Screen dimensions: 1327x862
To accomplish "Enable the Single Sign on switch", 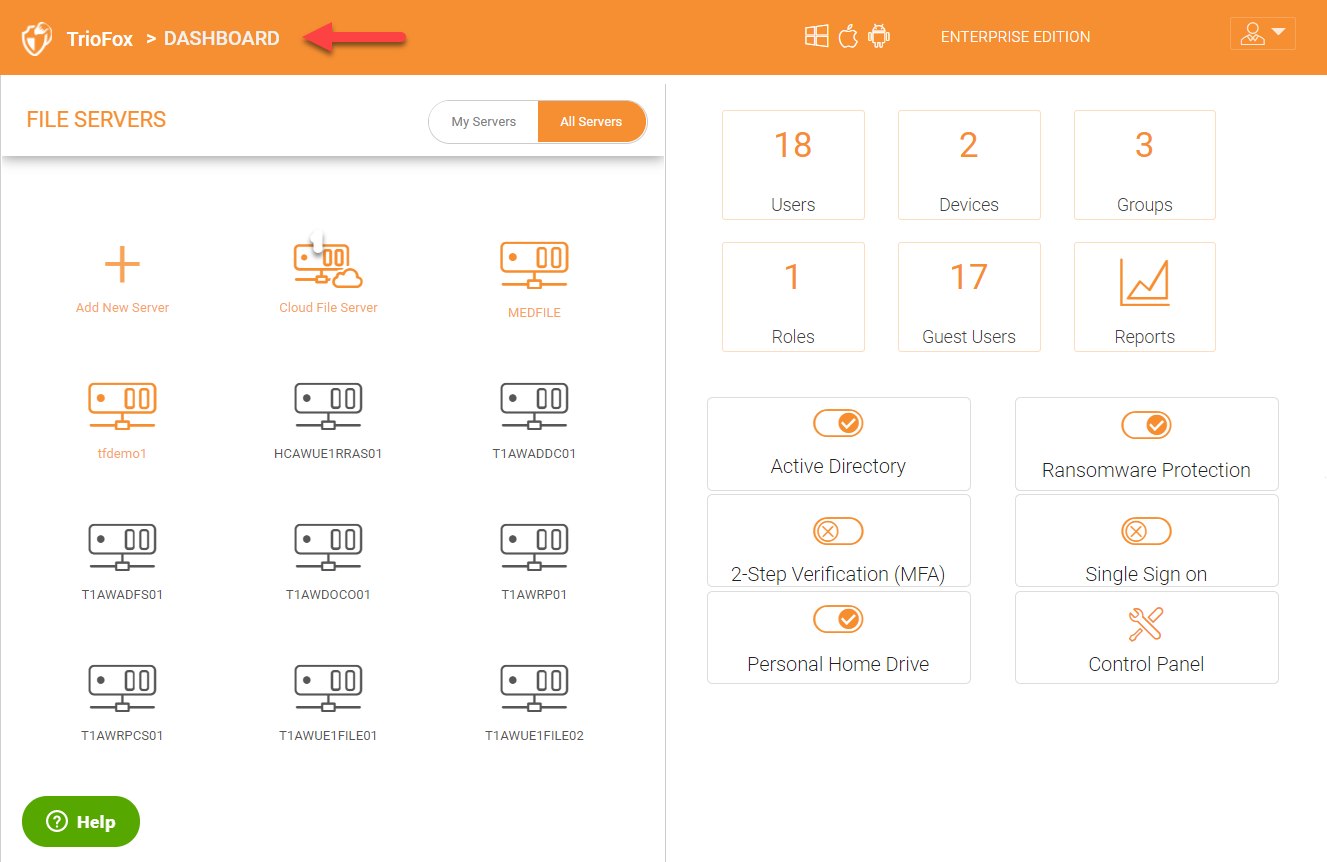I will pos(1146,531).
